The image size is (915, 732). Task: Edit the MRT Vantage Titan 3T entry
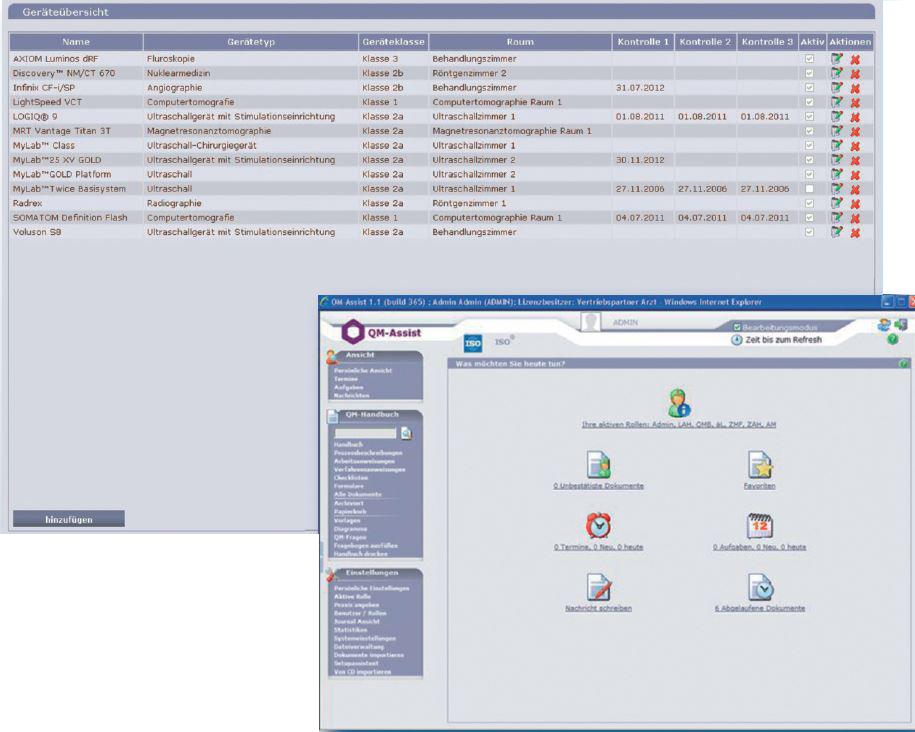coord(837,131)
